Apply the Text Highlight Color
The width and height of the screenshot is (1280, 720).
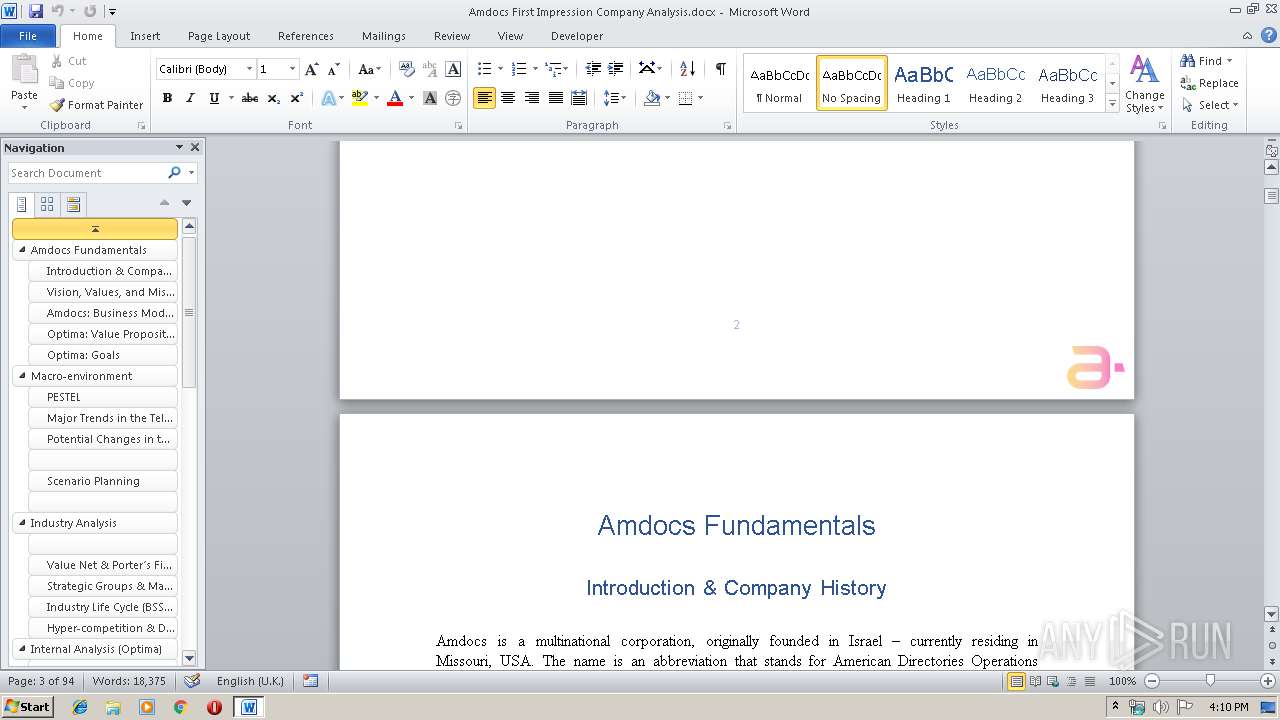coord(360,98)
